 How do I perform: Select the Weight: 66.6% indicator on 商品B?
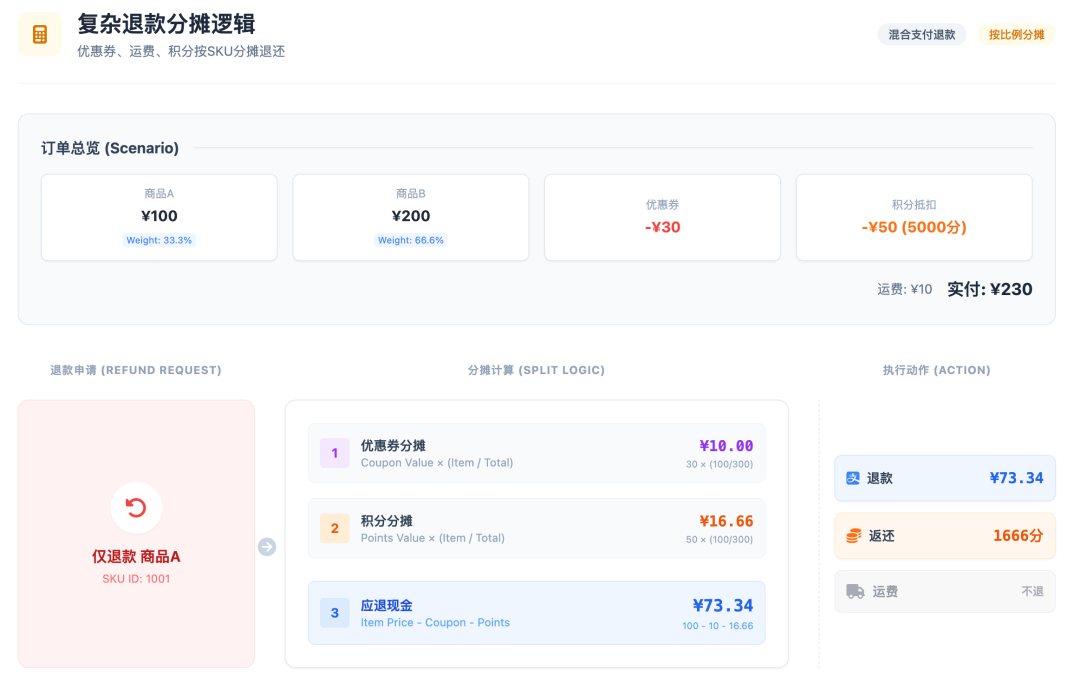tap(411, 240)
